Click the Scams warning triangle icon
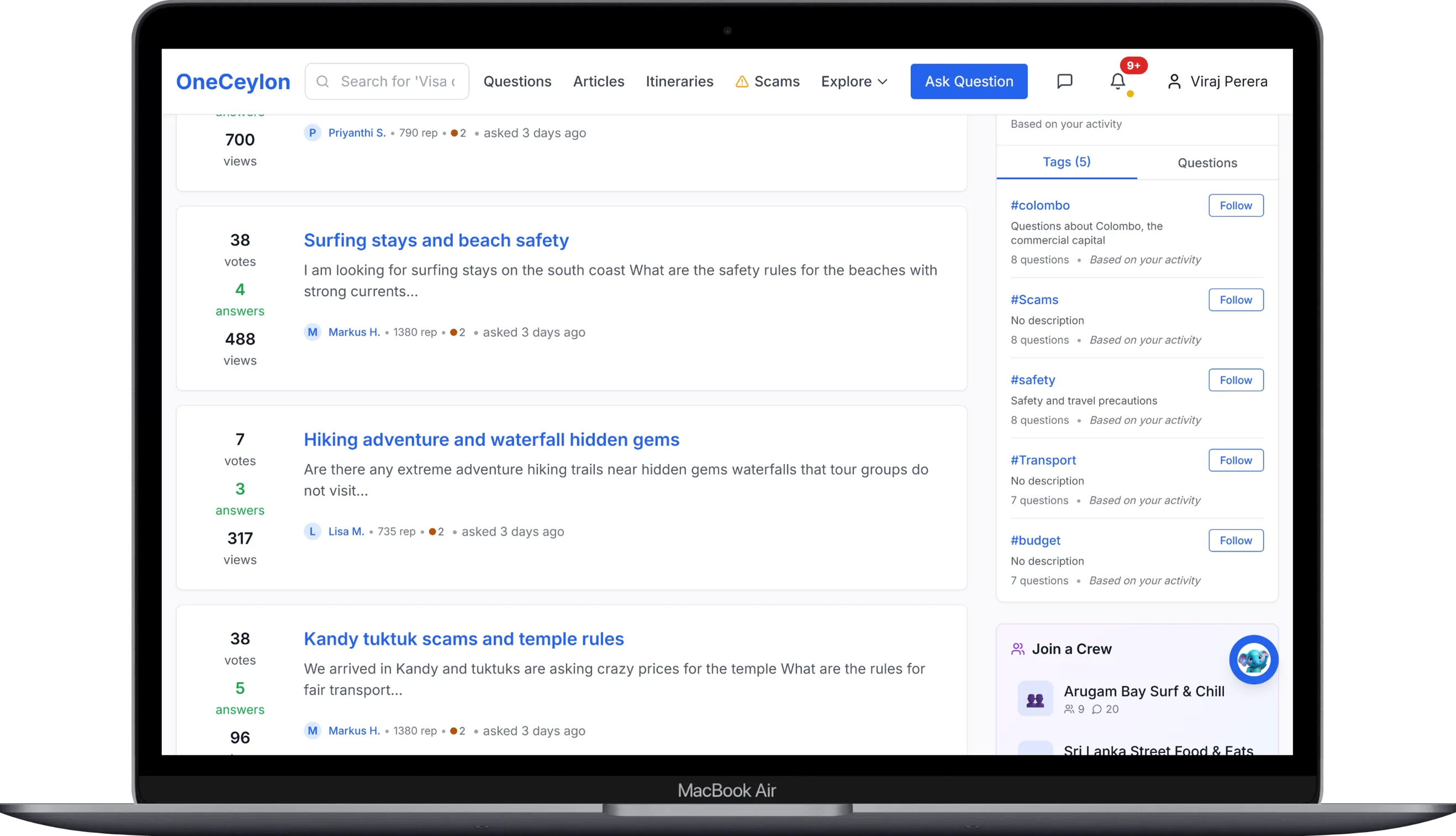The width and height of the screenshot is (1456, 836). (741, 82)
